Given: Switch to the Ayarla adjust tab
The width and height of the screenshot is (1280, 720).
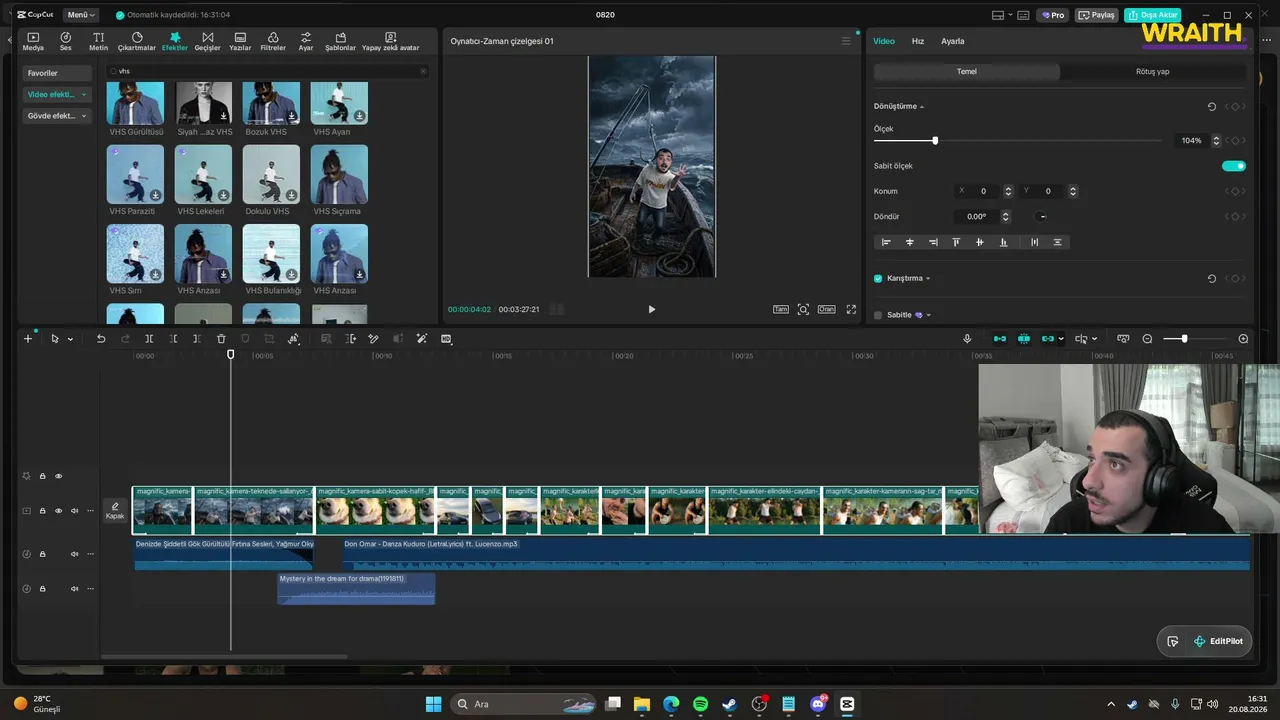Looking at the screenshot, I should coord(953,41).
